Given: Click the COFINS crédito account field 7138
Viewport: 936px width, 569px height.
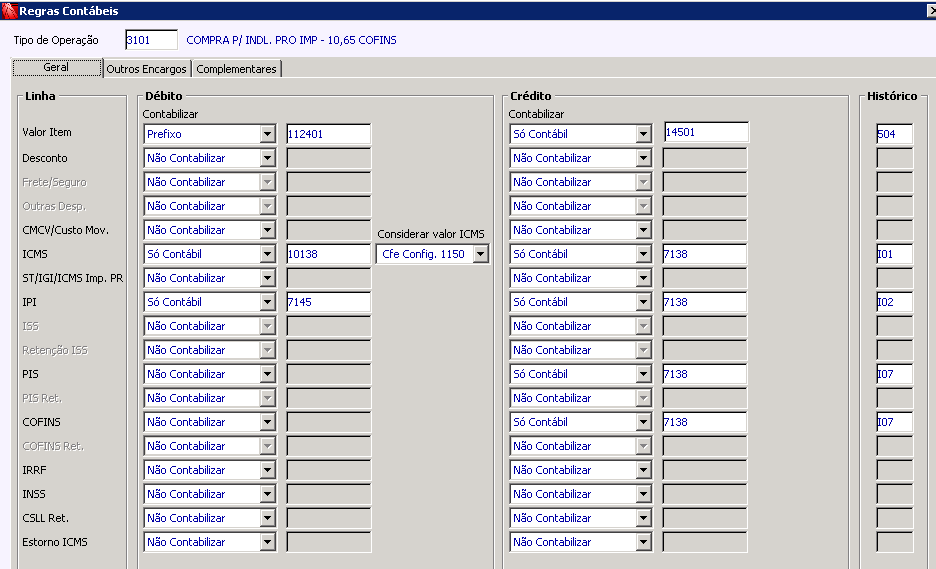Looking at the screenshot, I should point(704,422).
